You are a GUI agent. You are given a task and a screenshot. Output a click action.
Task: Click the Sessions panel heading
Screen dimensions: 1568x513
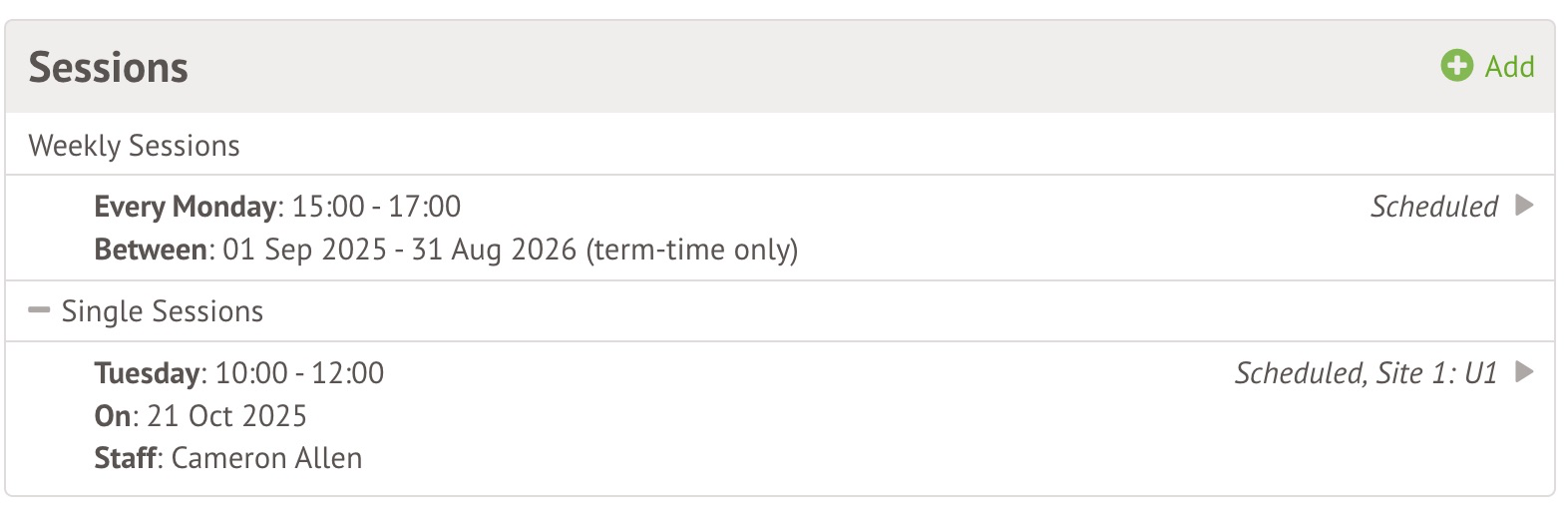click(x=108, y=68)
